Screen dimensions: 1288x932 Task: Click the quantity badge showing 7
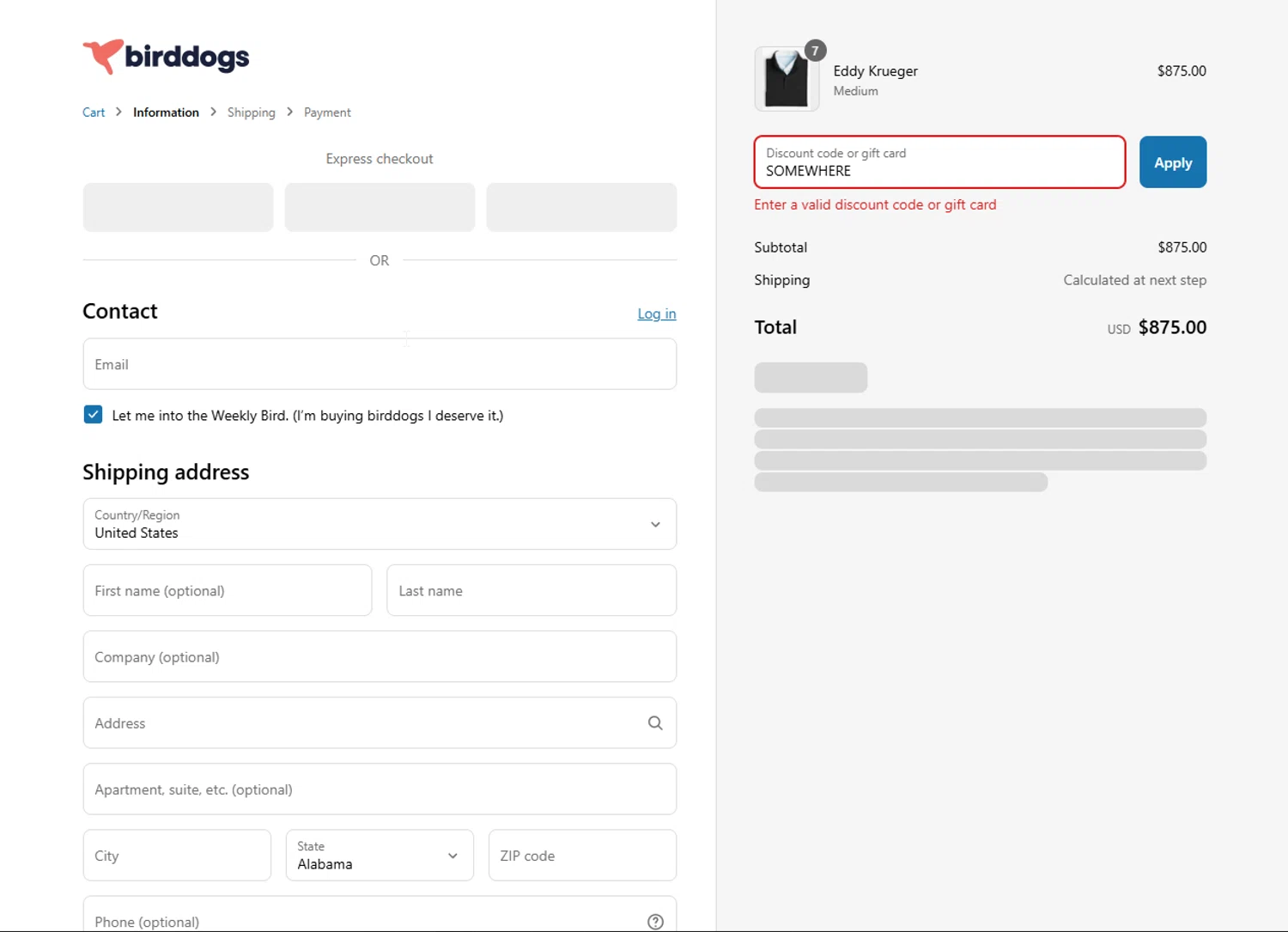pyautogui.click(x=815, y=51)
